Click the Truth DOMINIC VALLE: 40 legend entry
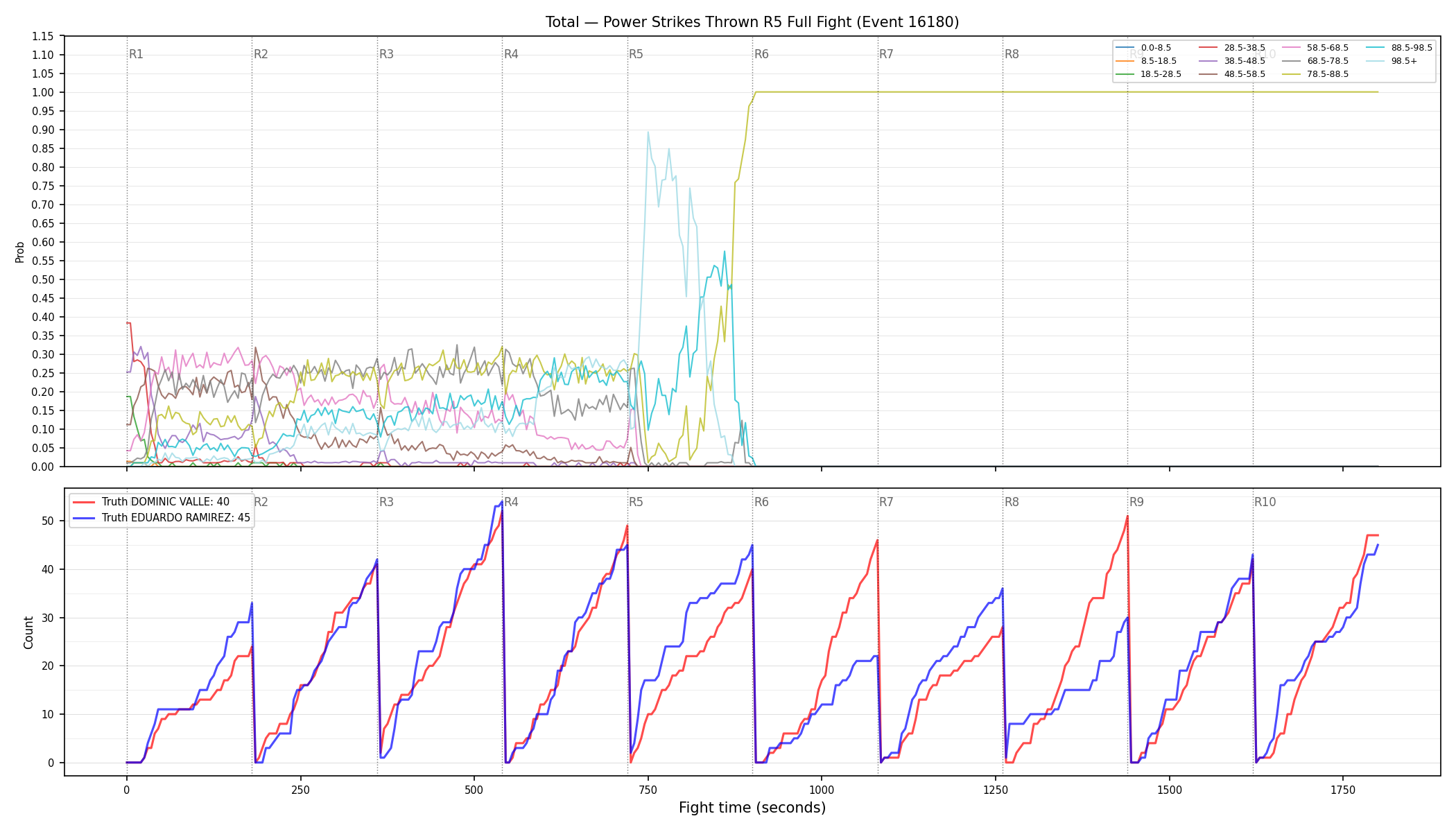This screenshot has height=832, width=1456. pyautogui.click(x=151, y=502)
